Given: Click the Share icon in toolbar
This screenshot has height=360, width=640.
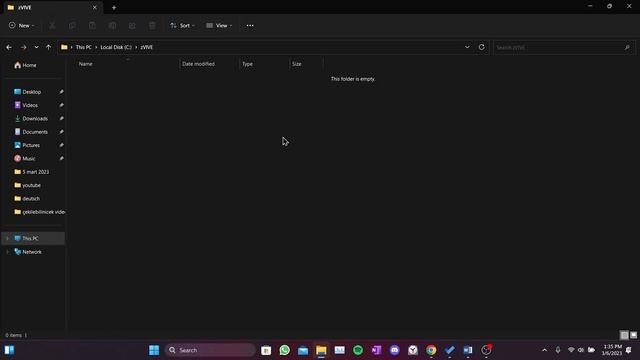Looking at the screenshot, I should (x=132, y=25).
